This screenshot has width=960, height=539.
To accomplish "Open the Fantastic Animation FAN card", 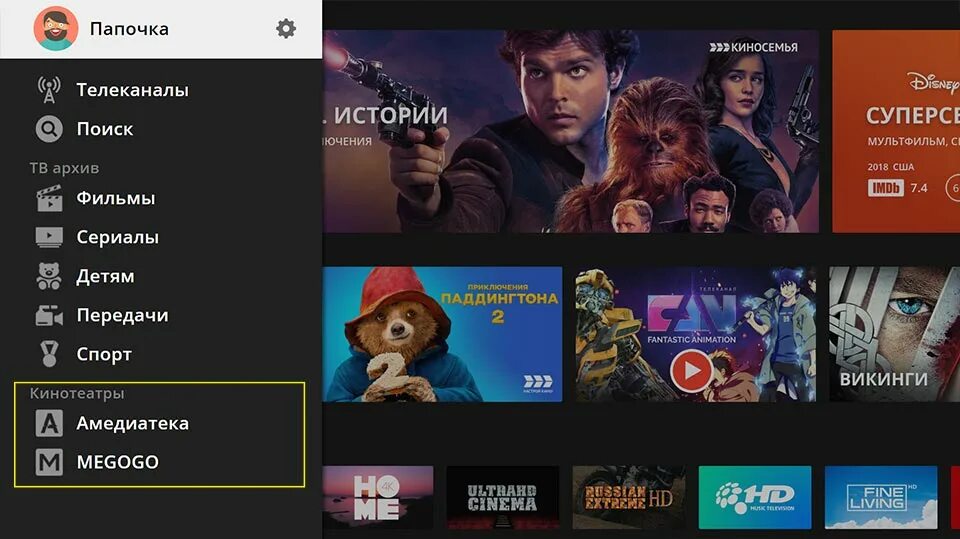I will [x=696, y=334].
